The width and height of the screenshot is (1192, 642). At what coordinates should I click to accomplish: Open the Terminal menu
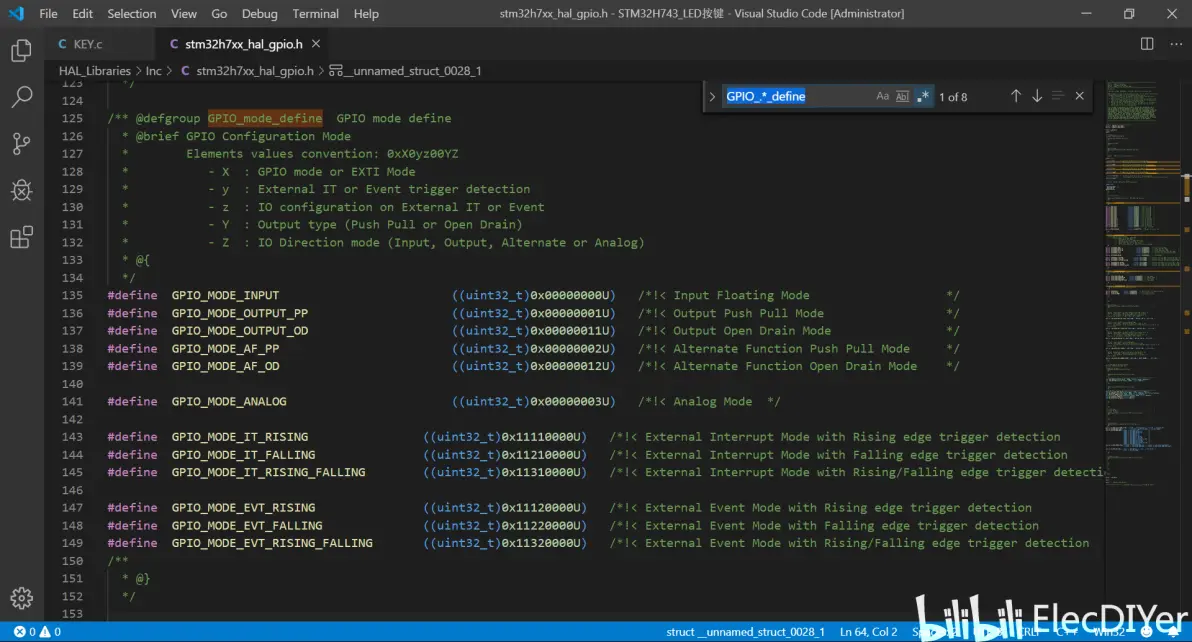click(315, 14)
